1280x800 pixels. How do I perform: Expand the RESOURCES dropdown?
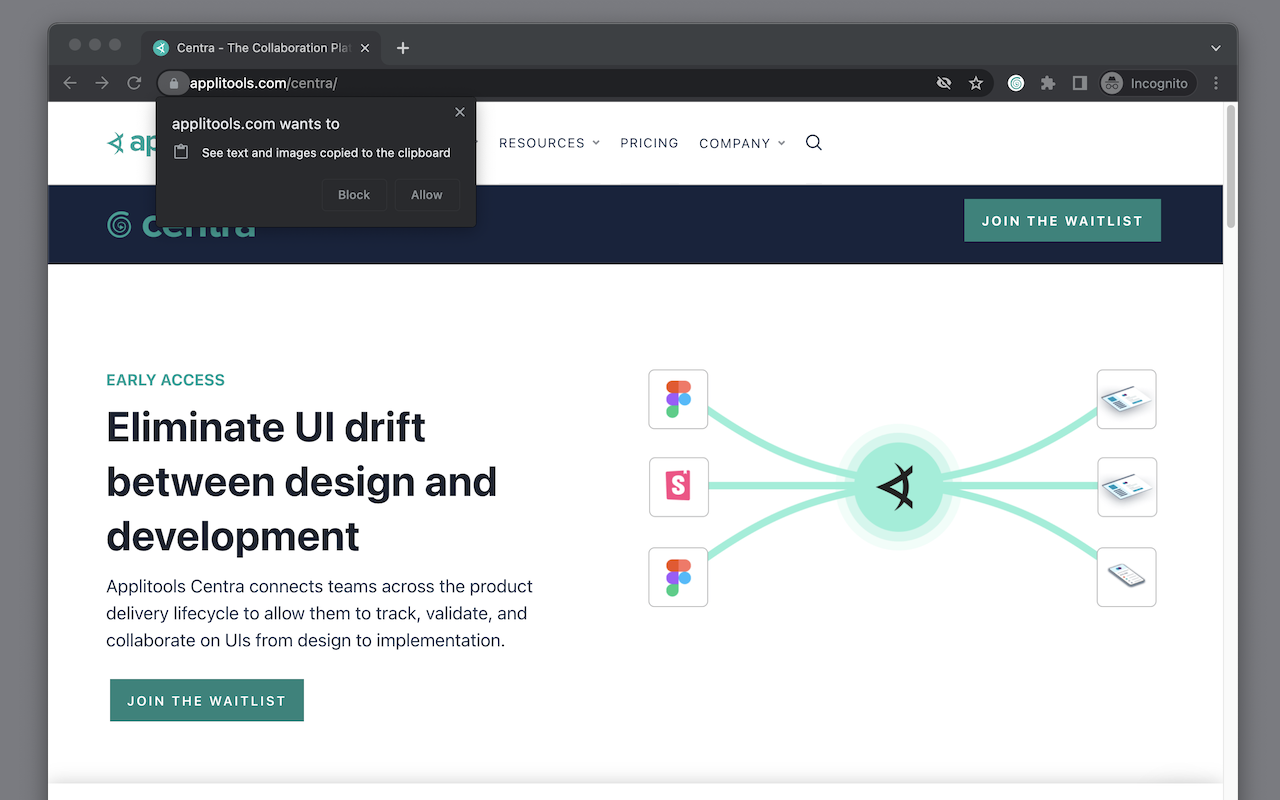click(x=548, y=143)
